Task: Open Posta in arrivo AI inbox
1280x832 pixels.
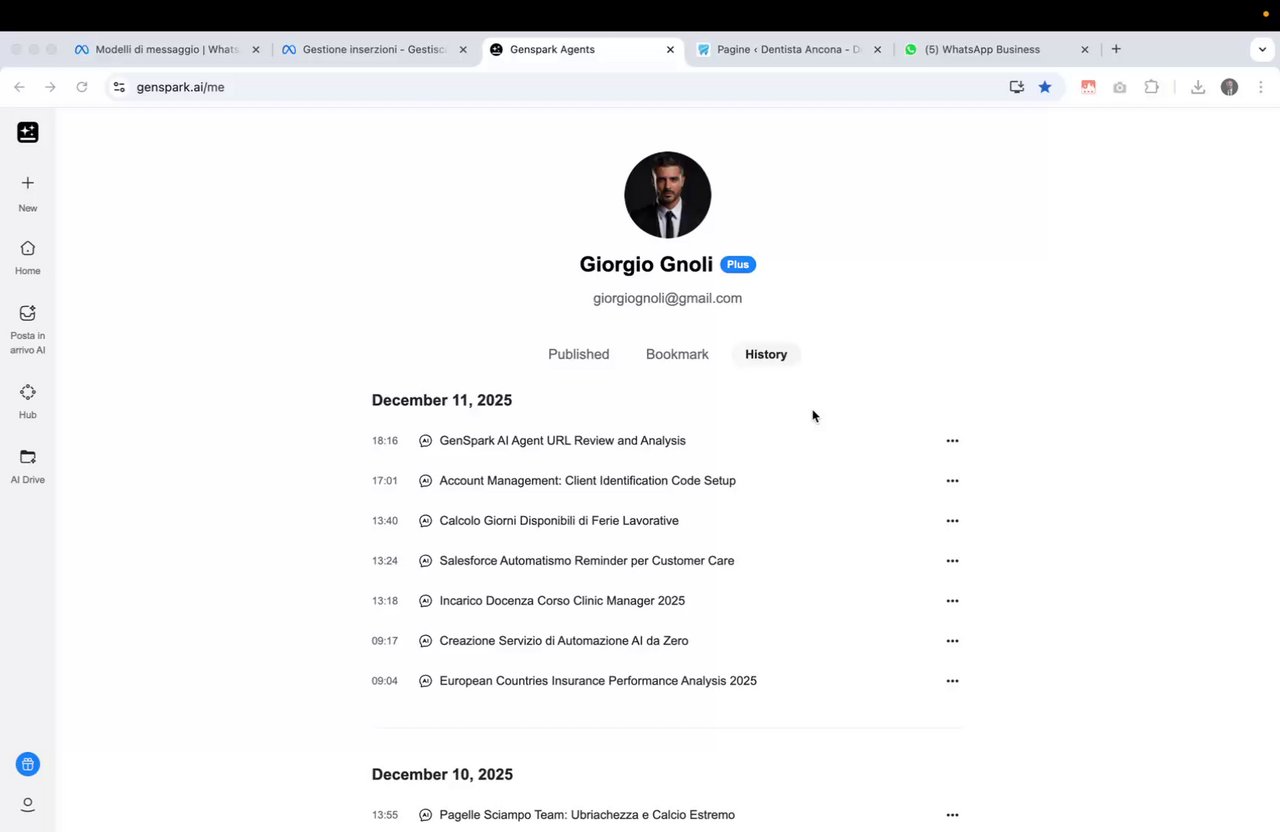Action: [28, 328]
